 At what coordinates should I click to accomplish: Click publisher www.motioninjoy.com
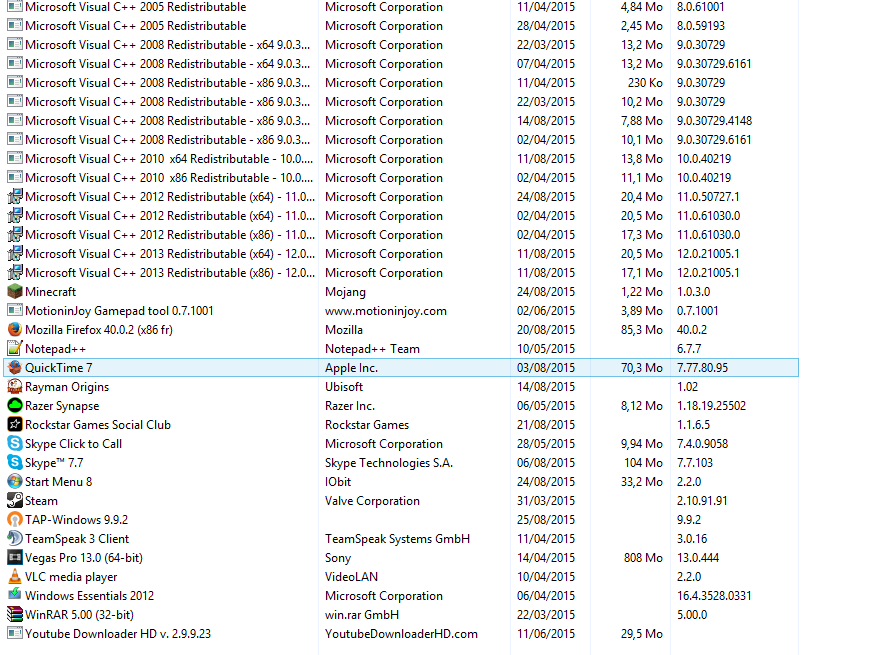tap(386, 311)
